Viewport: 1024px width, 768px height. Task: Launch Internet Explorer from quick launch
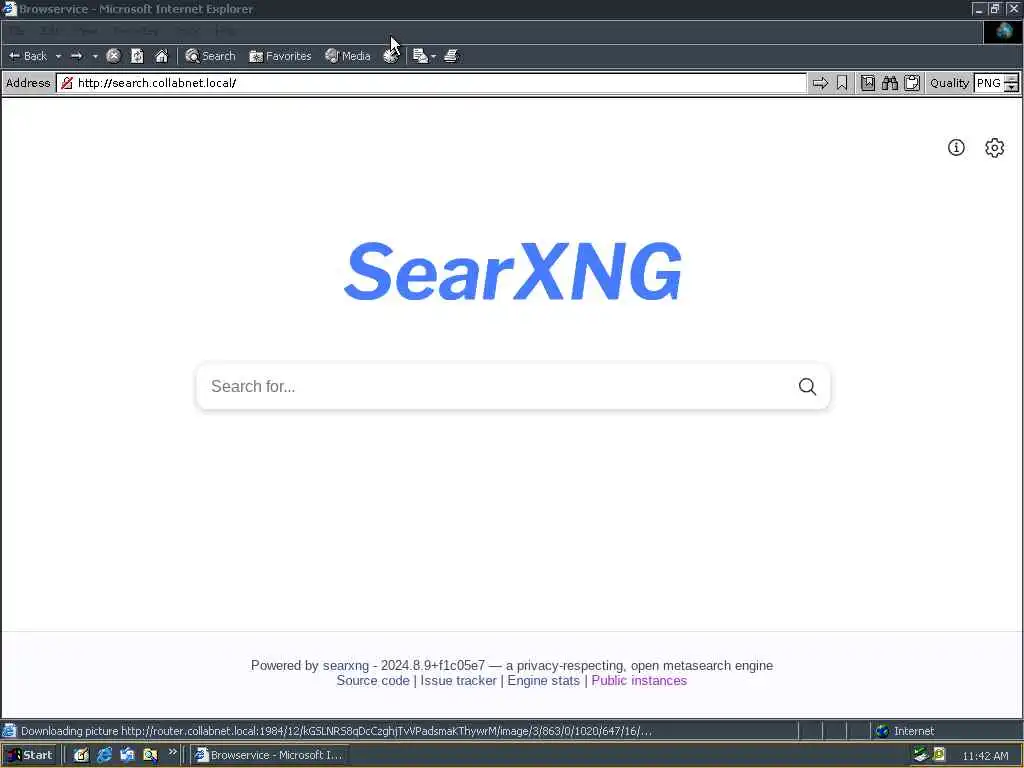pos(104,755)
